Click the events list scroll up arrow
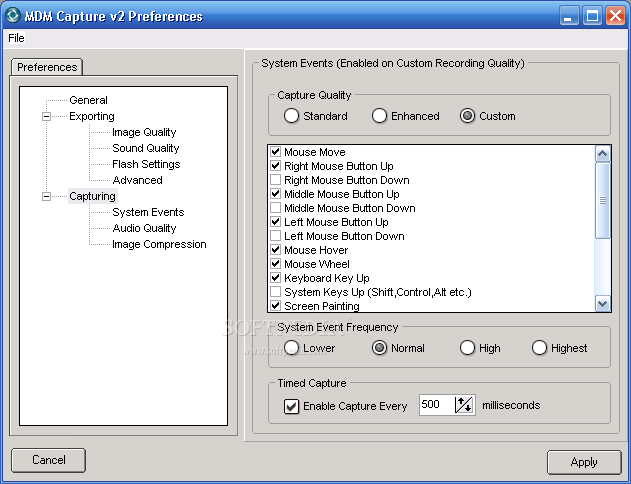This screenshot has width=631, height=484. coord(602,153)
